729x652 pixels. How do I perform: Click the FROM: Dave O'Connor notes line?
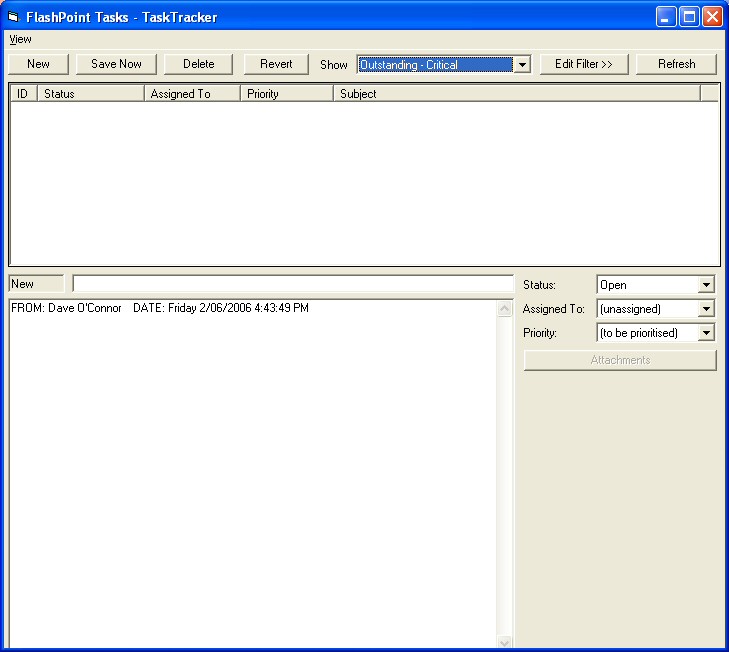159,308
